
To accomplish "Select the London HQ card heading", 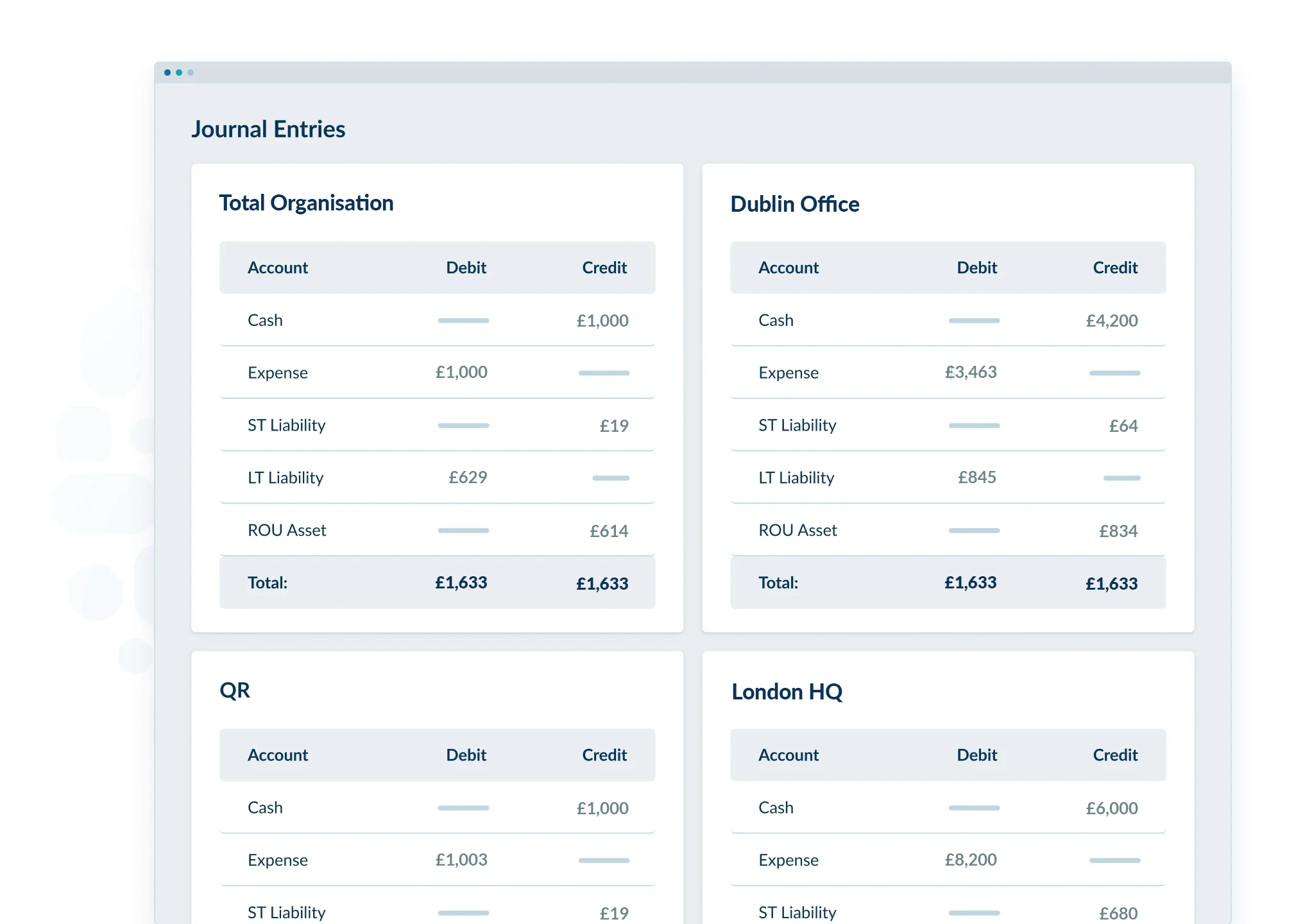I will click(x=787, y=692).
